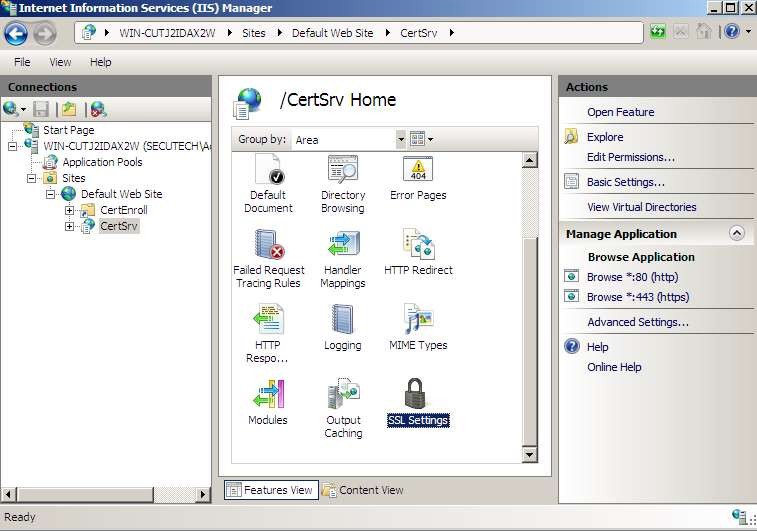Click Default Web Site in address breadcrumb

point(333,33)
